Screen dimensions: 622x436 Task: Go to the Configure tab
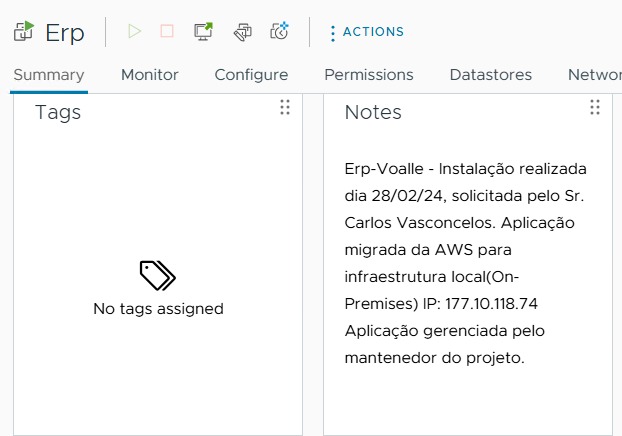(251, 75)
